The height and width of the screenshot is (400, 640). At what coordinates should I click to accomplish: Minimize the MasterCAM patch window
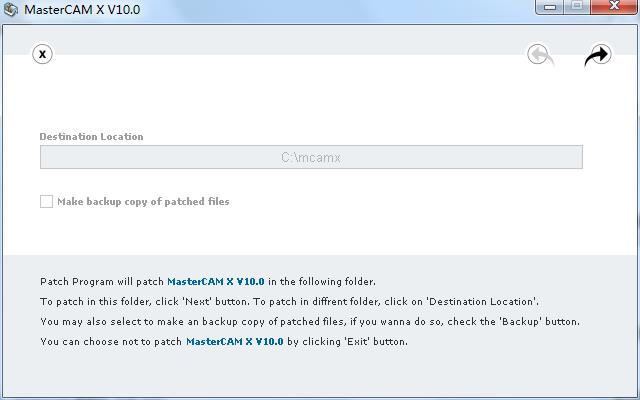pyautogui.click(x=550, y=7)
